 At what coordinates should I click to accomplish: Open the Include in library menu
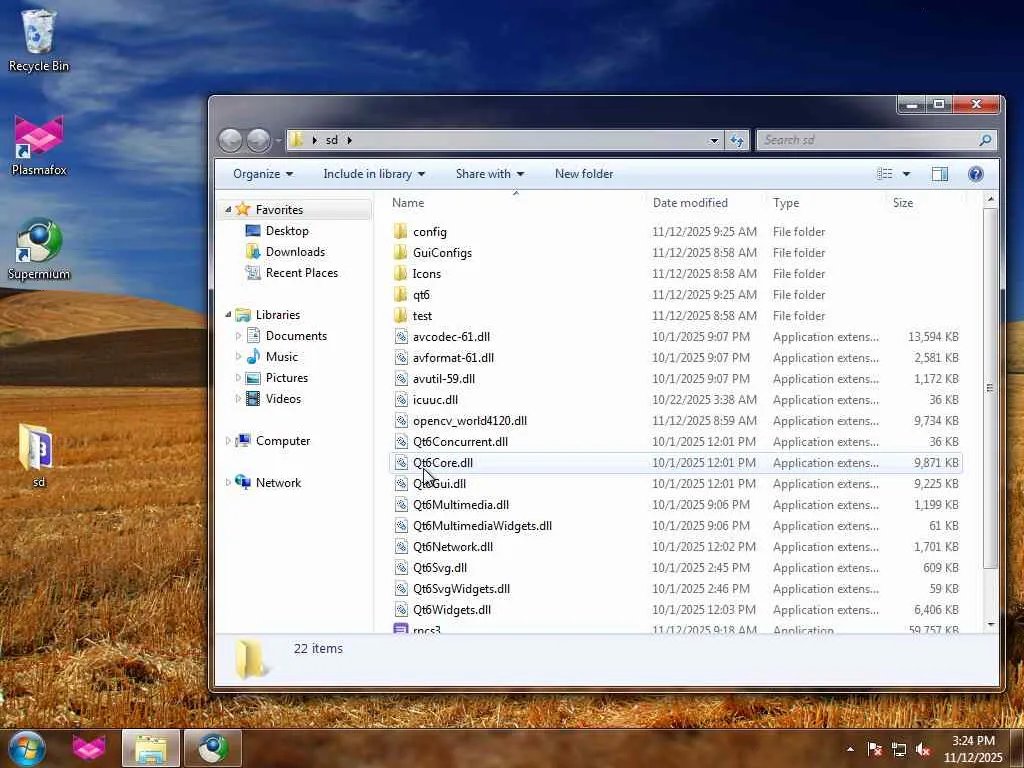(374, 174)
